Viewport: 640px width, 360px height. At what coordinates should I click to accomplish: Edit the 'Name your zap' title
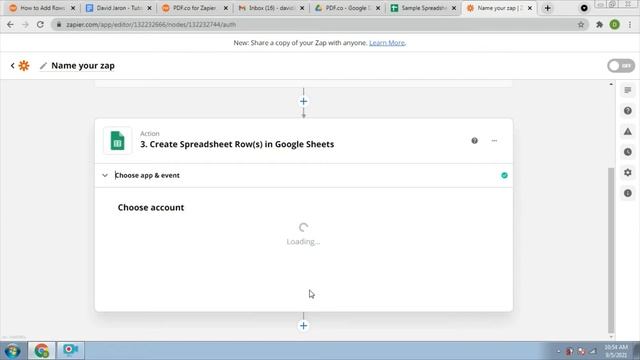(83, 66)
